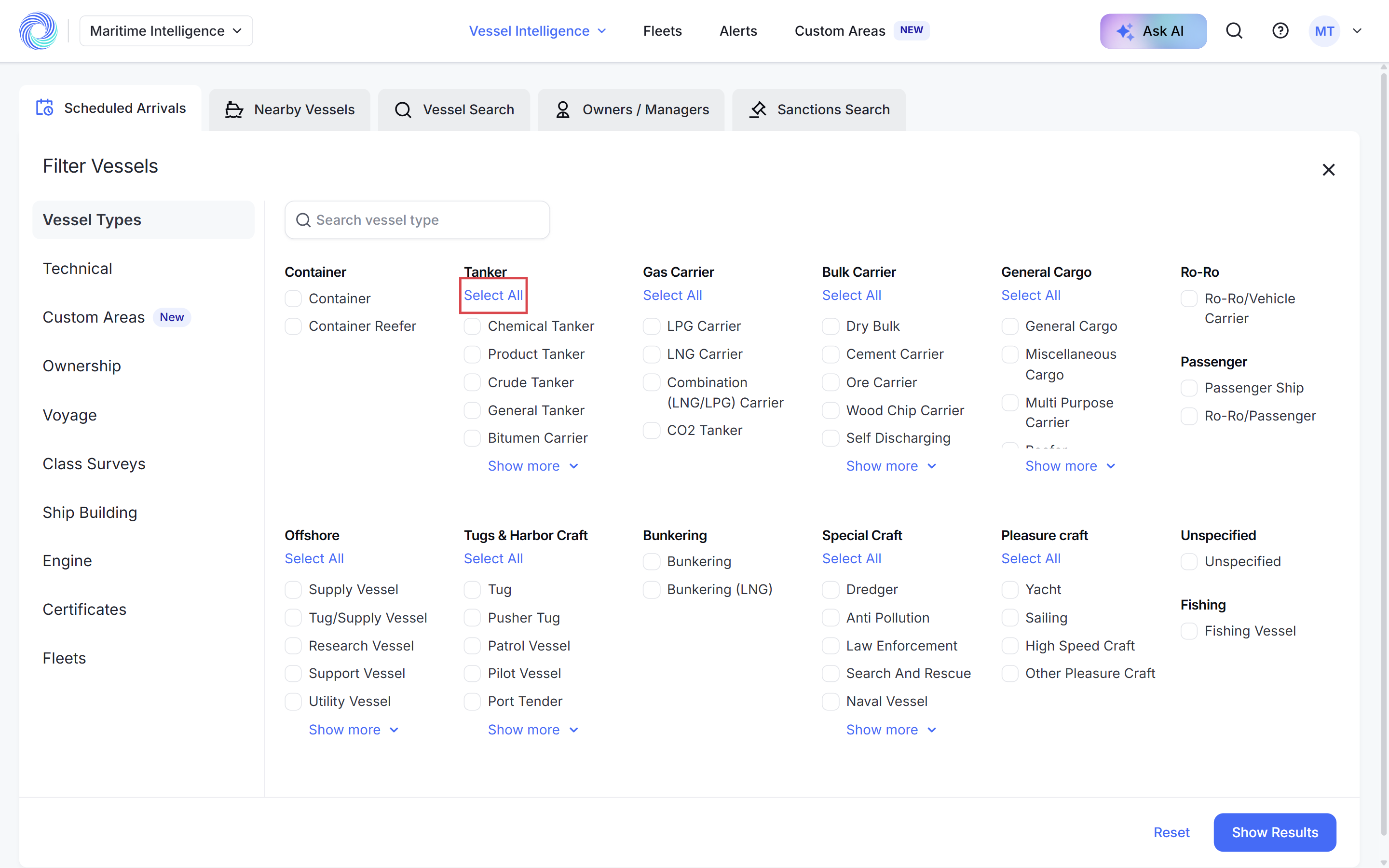Image resolution: width=1389 pixels, height=868 pixels.
Task: Check the Bunkering (LNG) checkbox
Action: [652, 590]
